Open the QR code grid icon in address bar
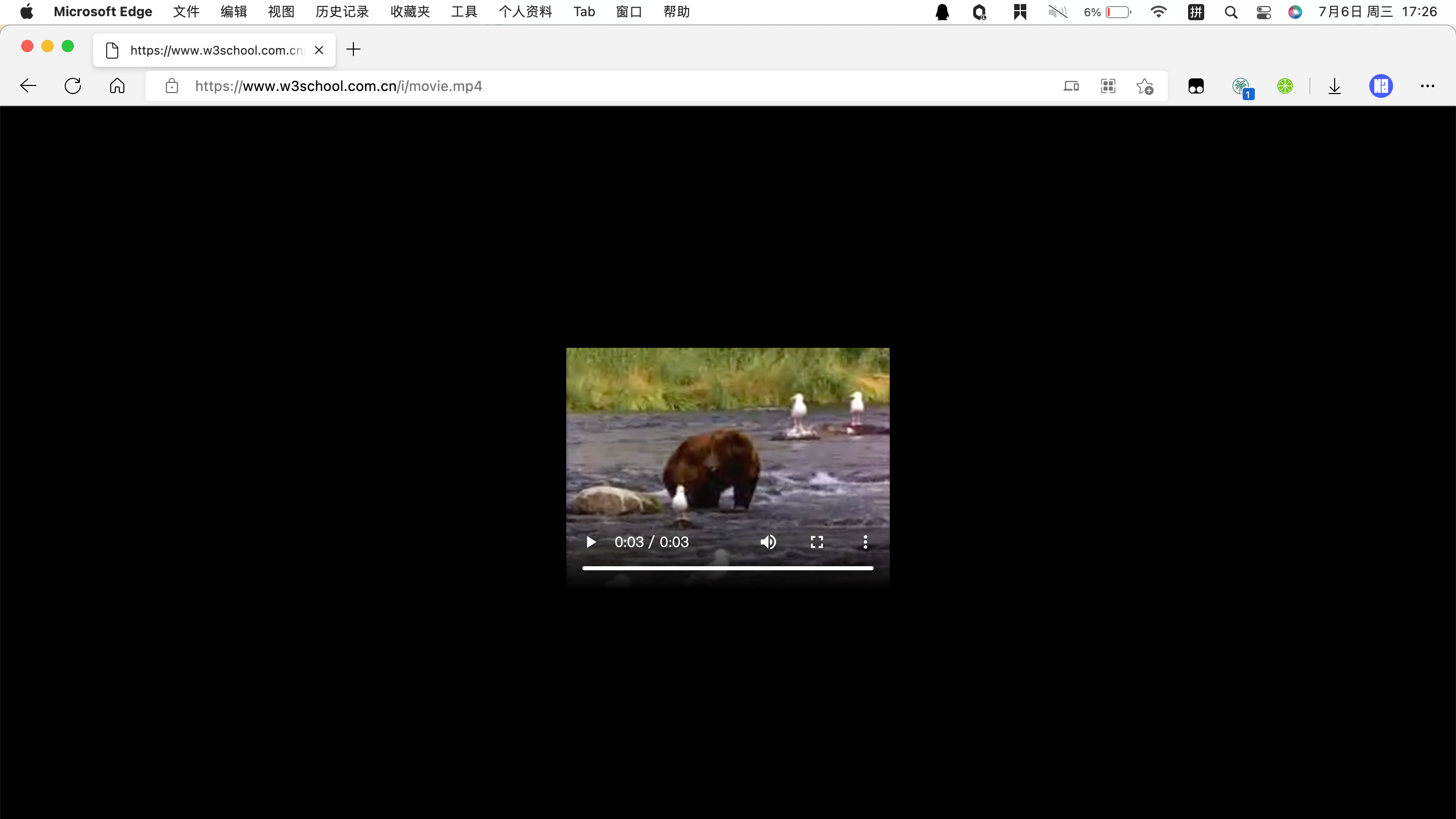1456x819 pixels. 1108,86
